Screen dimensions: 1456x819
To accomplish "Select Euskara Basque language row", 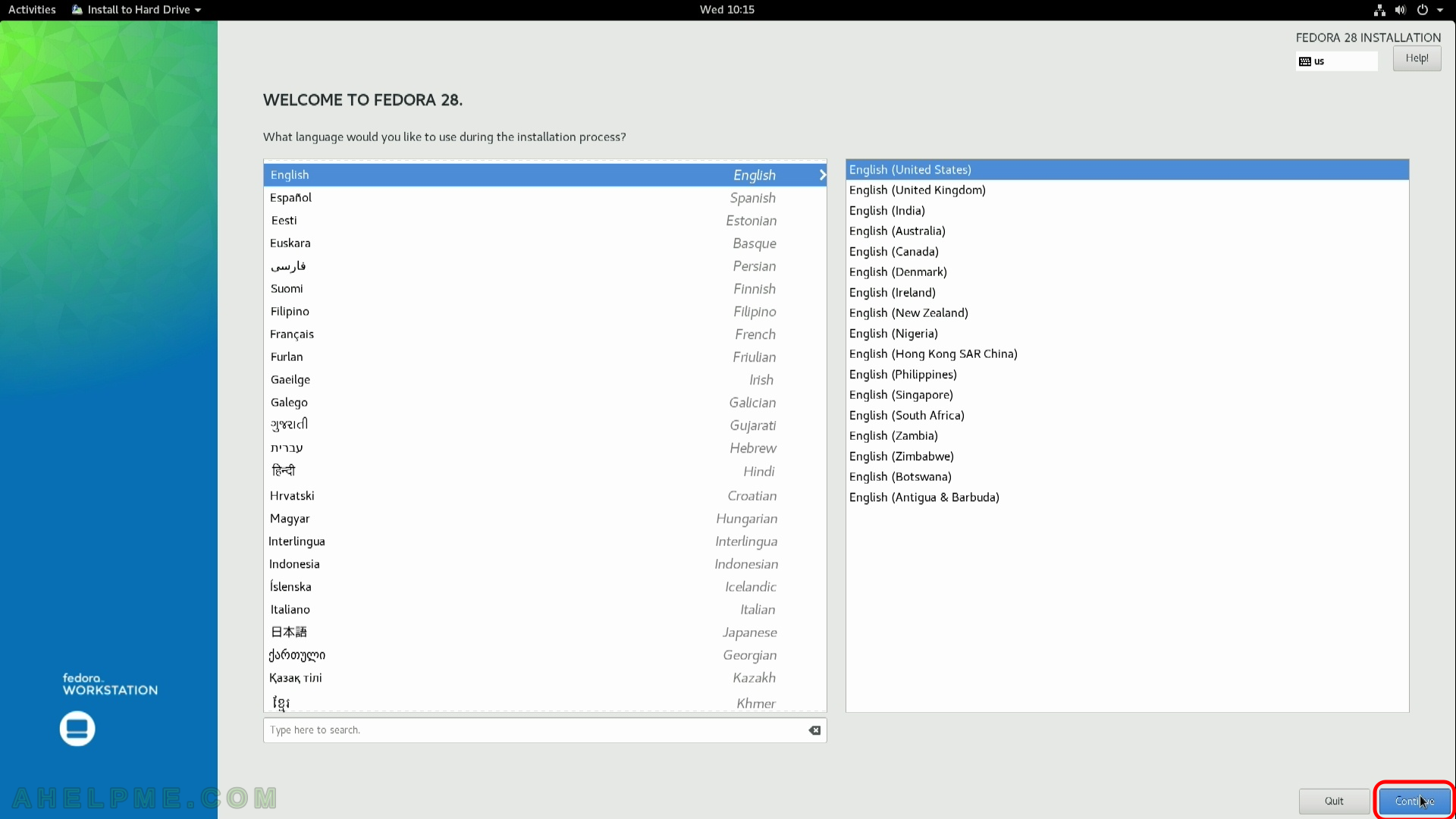I will click(544, 243).
